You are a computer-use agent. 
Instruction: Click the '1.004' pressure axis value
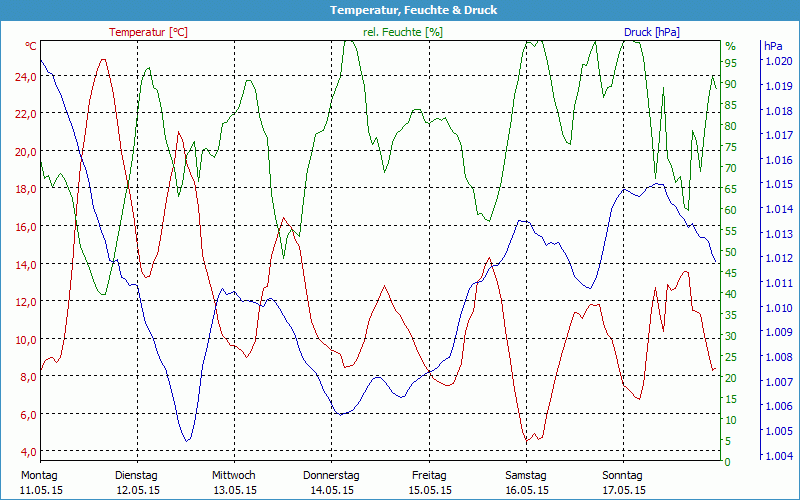[777, 456]
